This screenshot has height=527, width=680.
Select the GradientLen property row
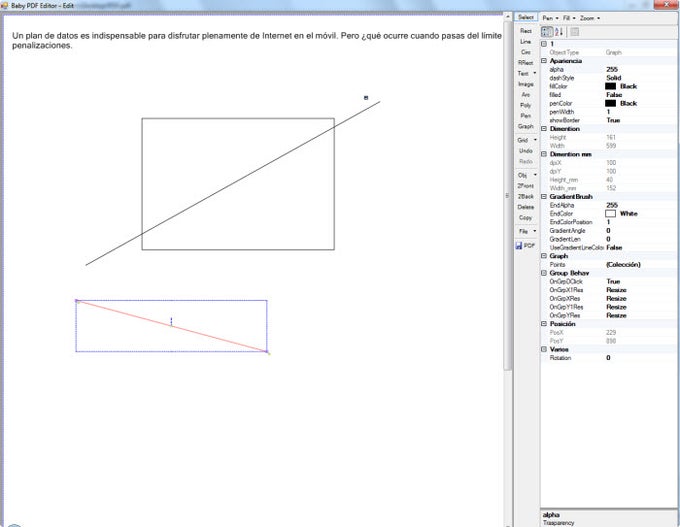coord(609,239)
